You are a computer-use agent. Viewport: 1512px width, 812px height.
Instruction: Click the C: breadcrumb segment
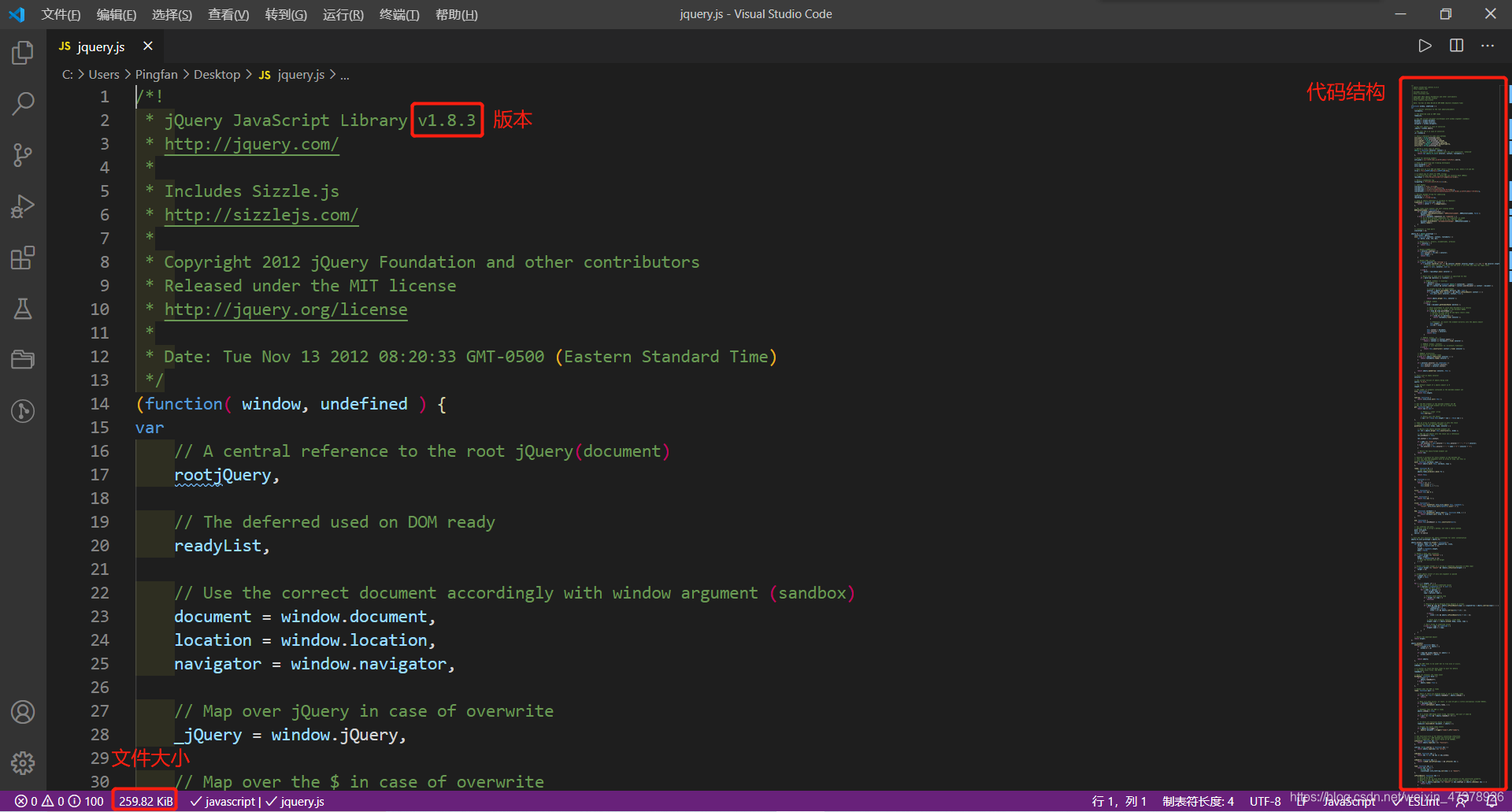pyautogui.click(x=68, y=74)
